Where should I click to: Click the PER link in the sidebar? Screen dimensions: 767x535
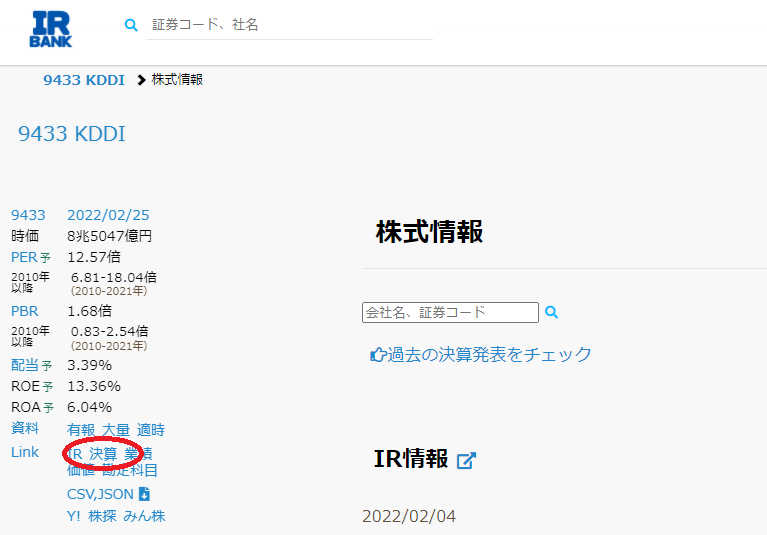24,257
